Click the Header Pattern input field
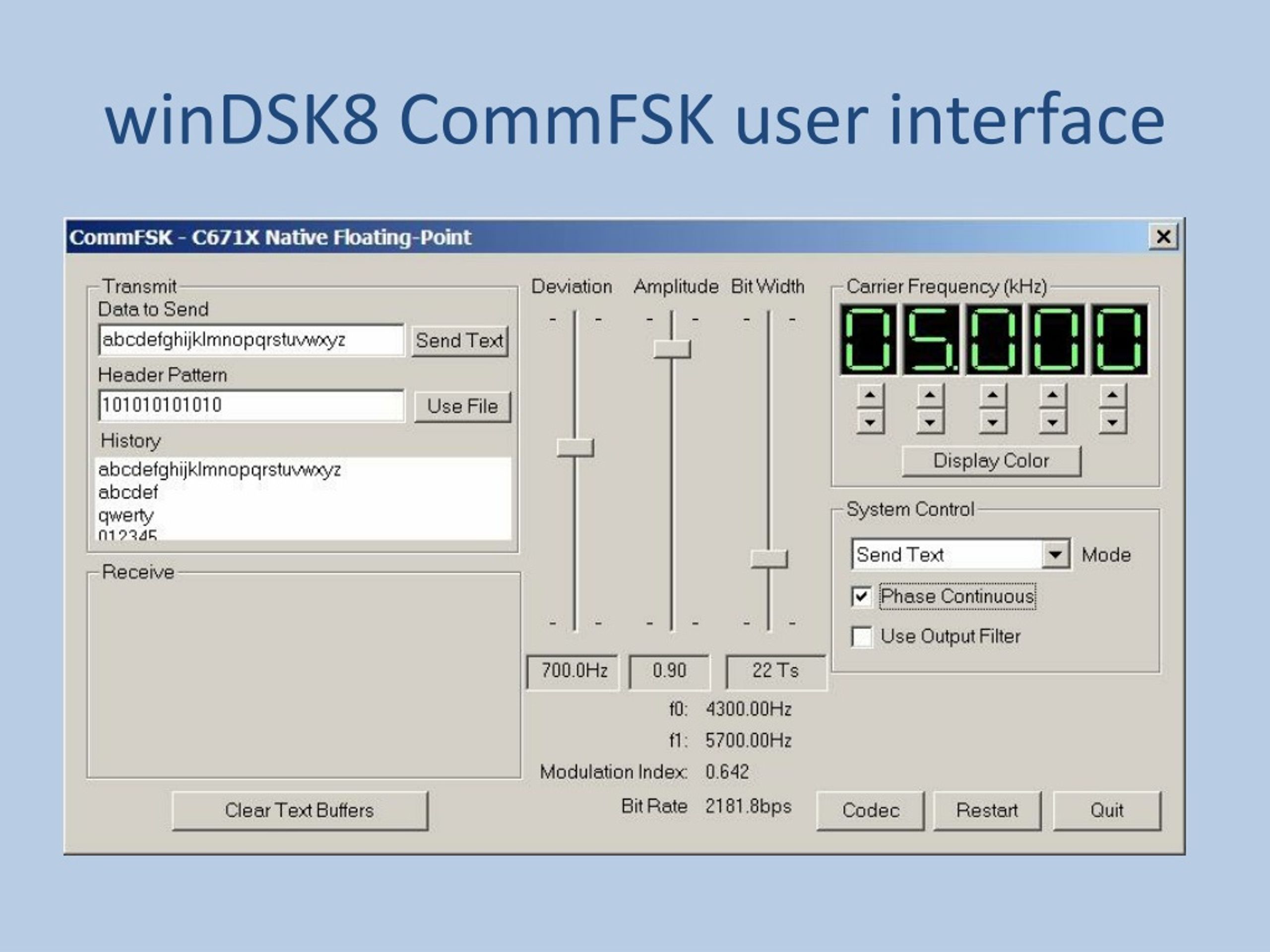 point(252,405)
